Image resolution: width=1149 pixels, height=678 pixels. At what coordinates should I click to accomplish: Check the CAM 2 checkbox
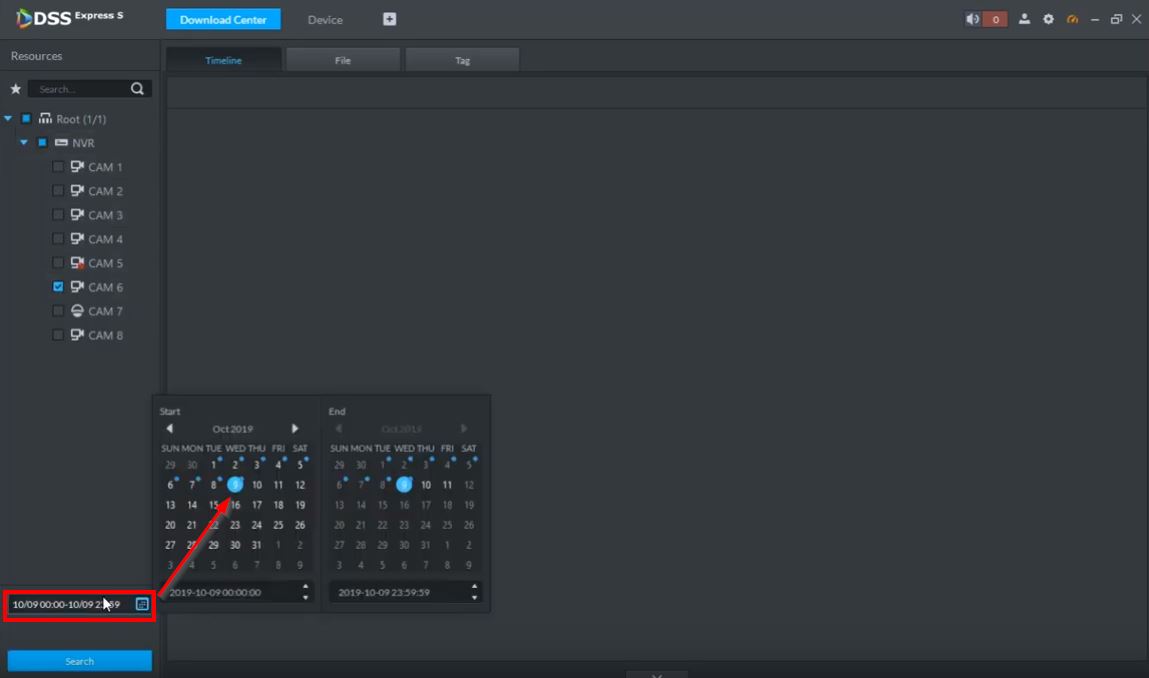point(58,191)
